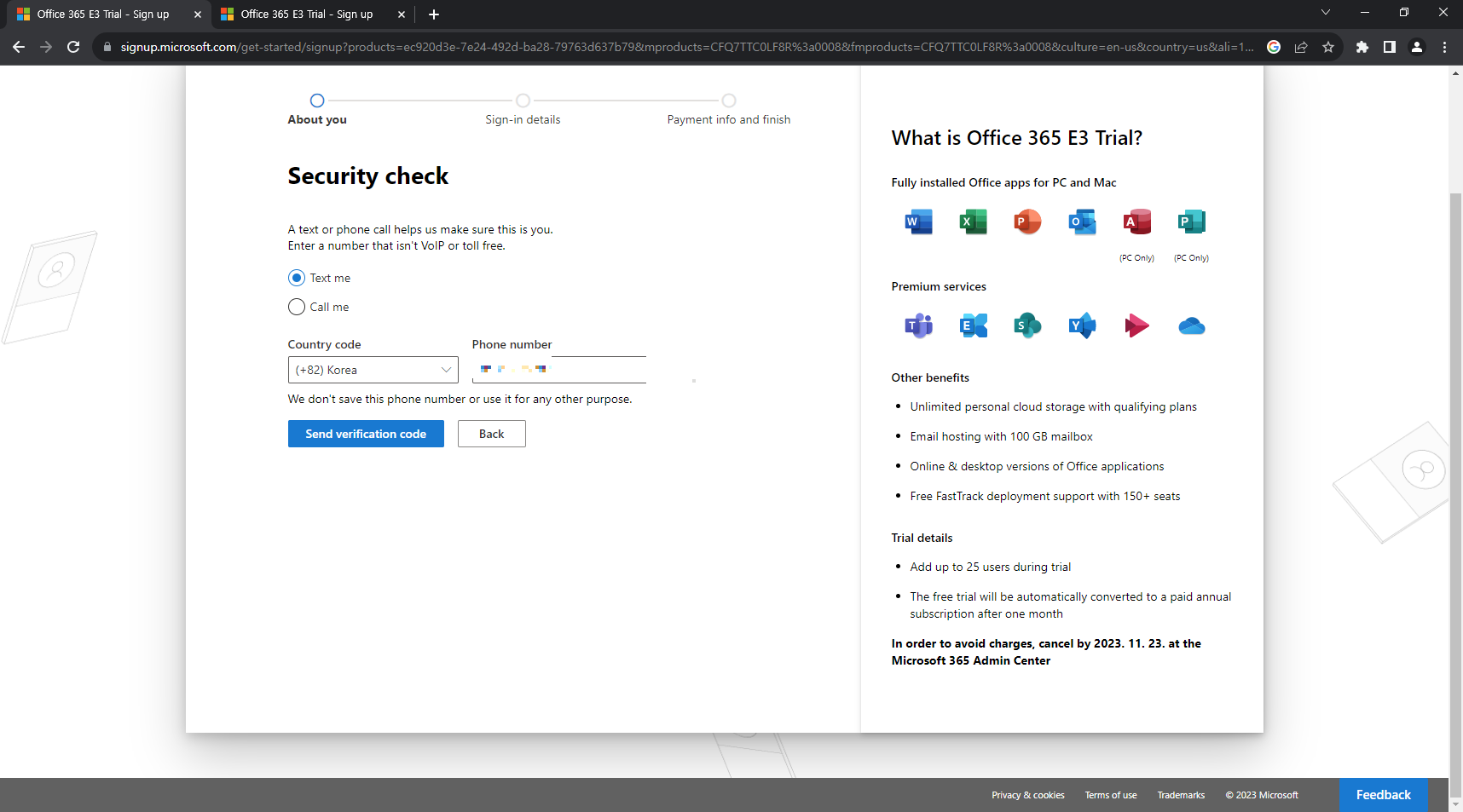Viewport: 1463px width, 812px height.
Task: Click the What is Office 365 E3 Trial heading
Action: tap(1016, 138)
